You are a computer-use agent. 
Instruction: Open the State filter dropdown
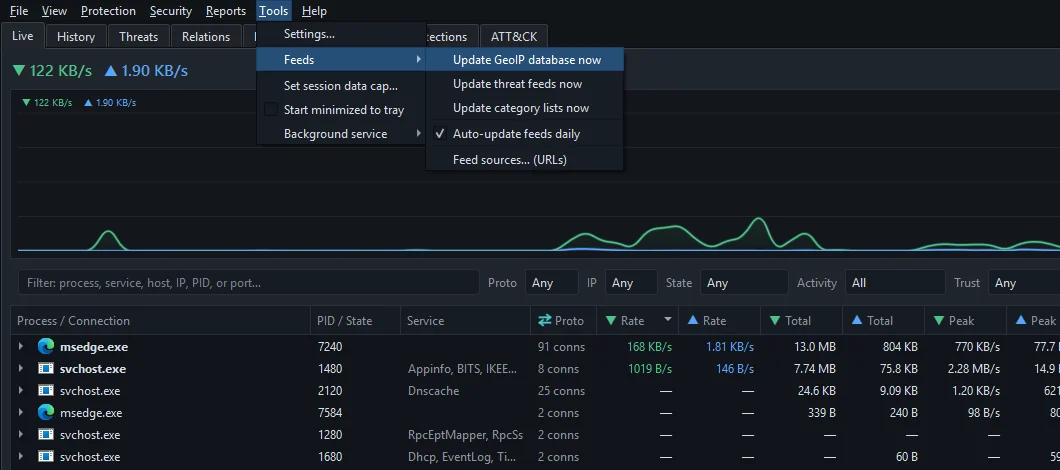coord(744,283)
